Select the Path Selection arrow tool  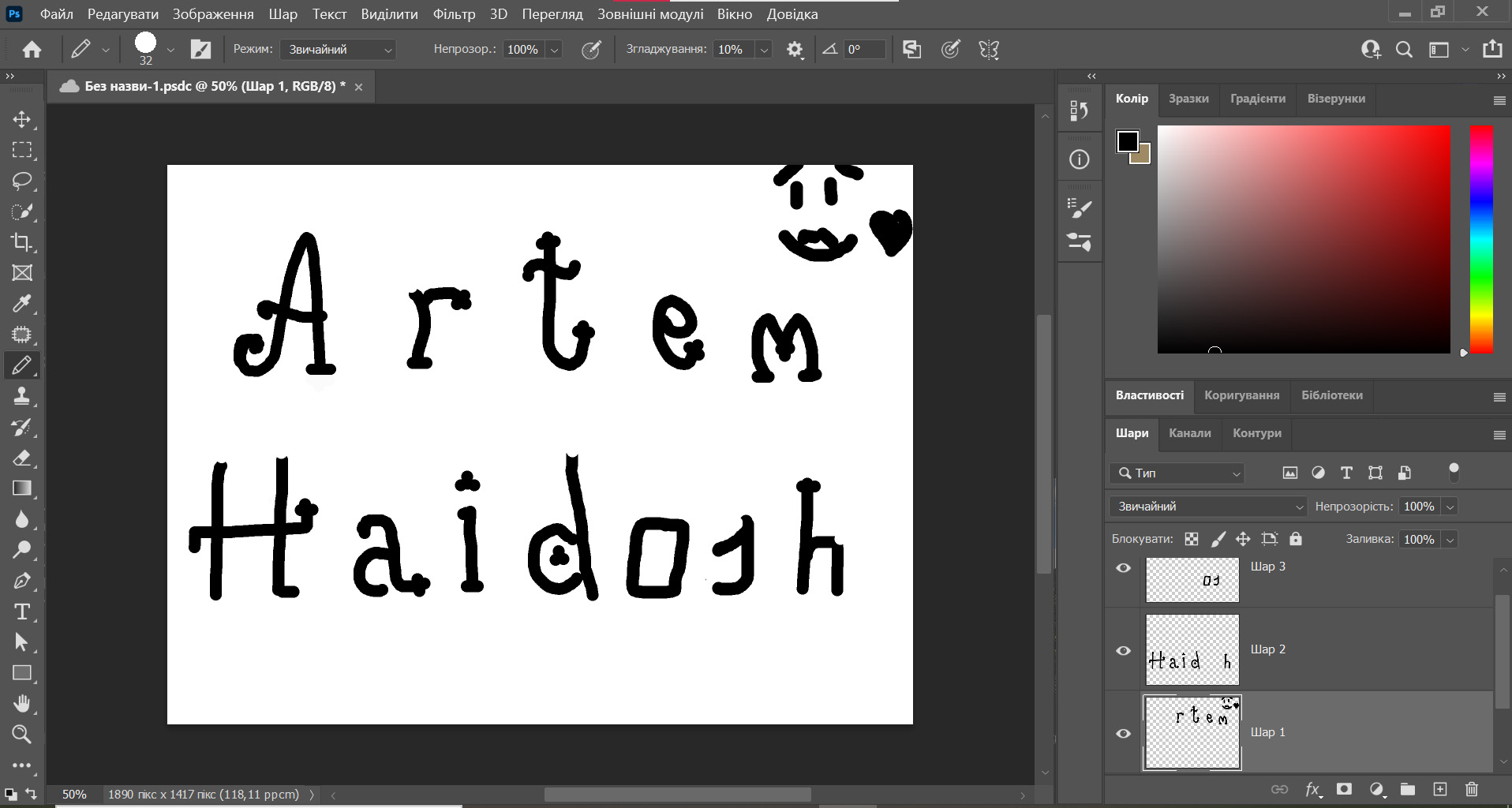[x=21, y=642]
